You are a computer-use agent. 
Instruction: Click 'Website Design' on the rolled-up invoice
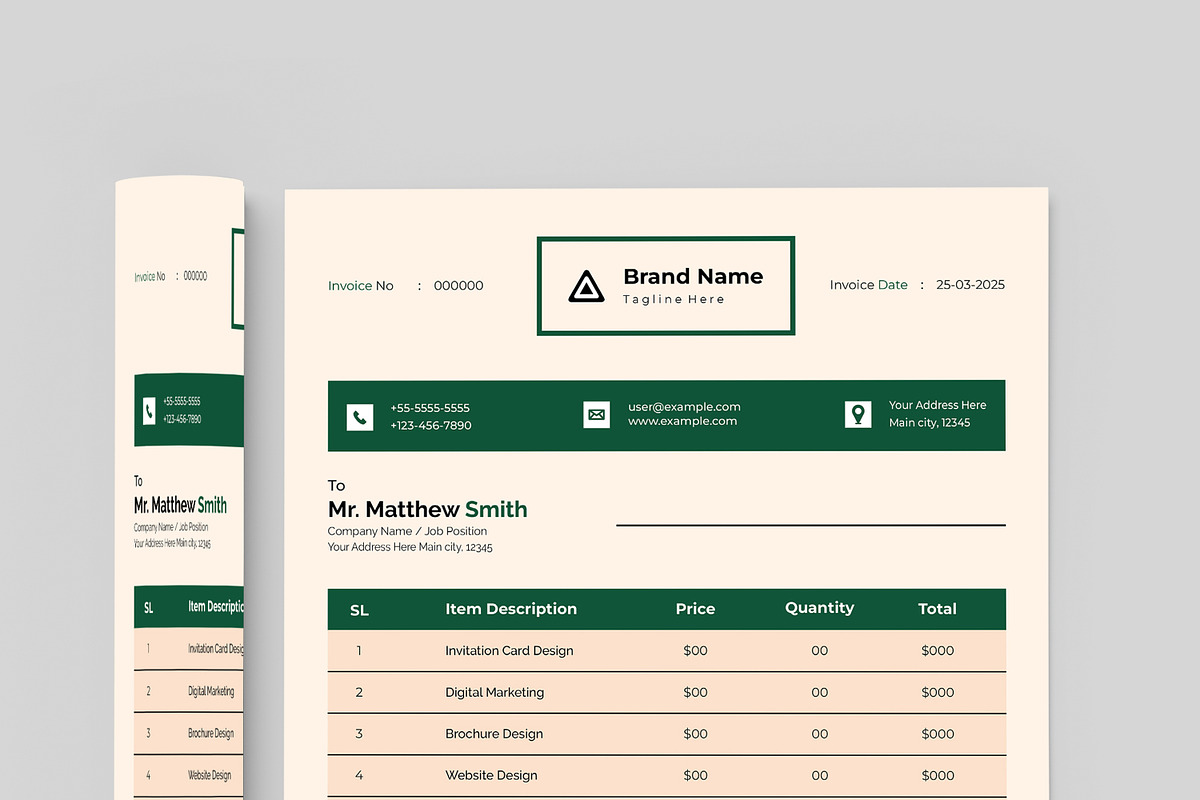pyautogui.click(x=209, y=775)
